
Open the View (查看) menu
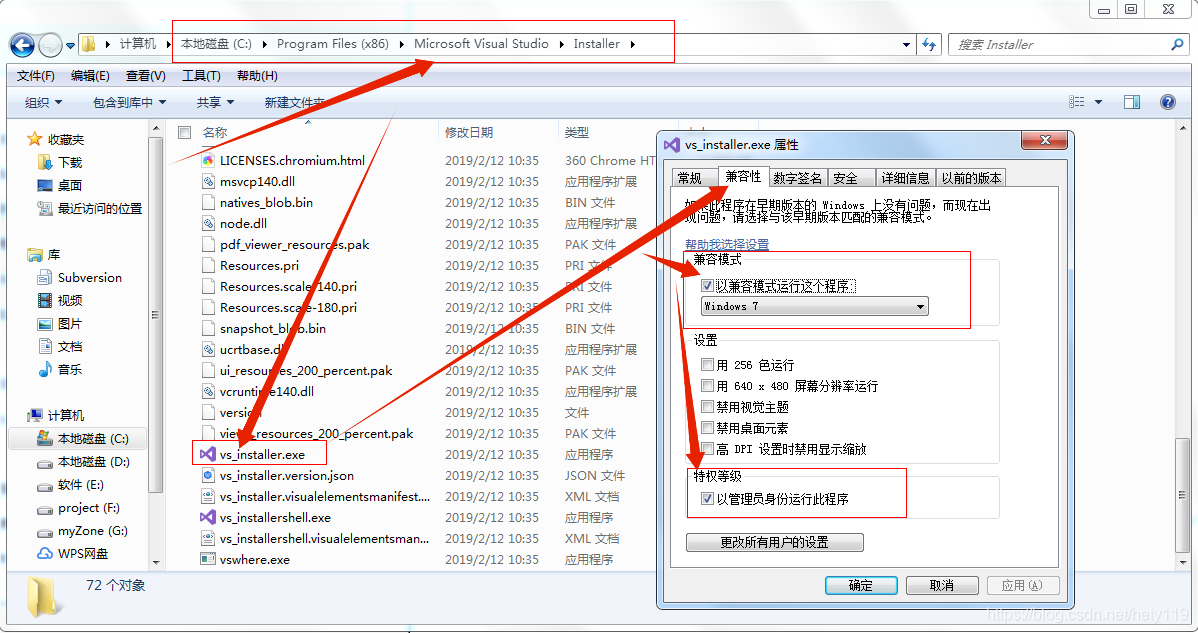click(146, 76)
